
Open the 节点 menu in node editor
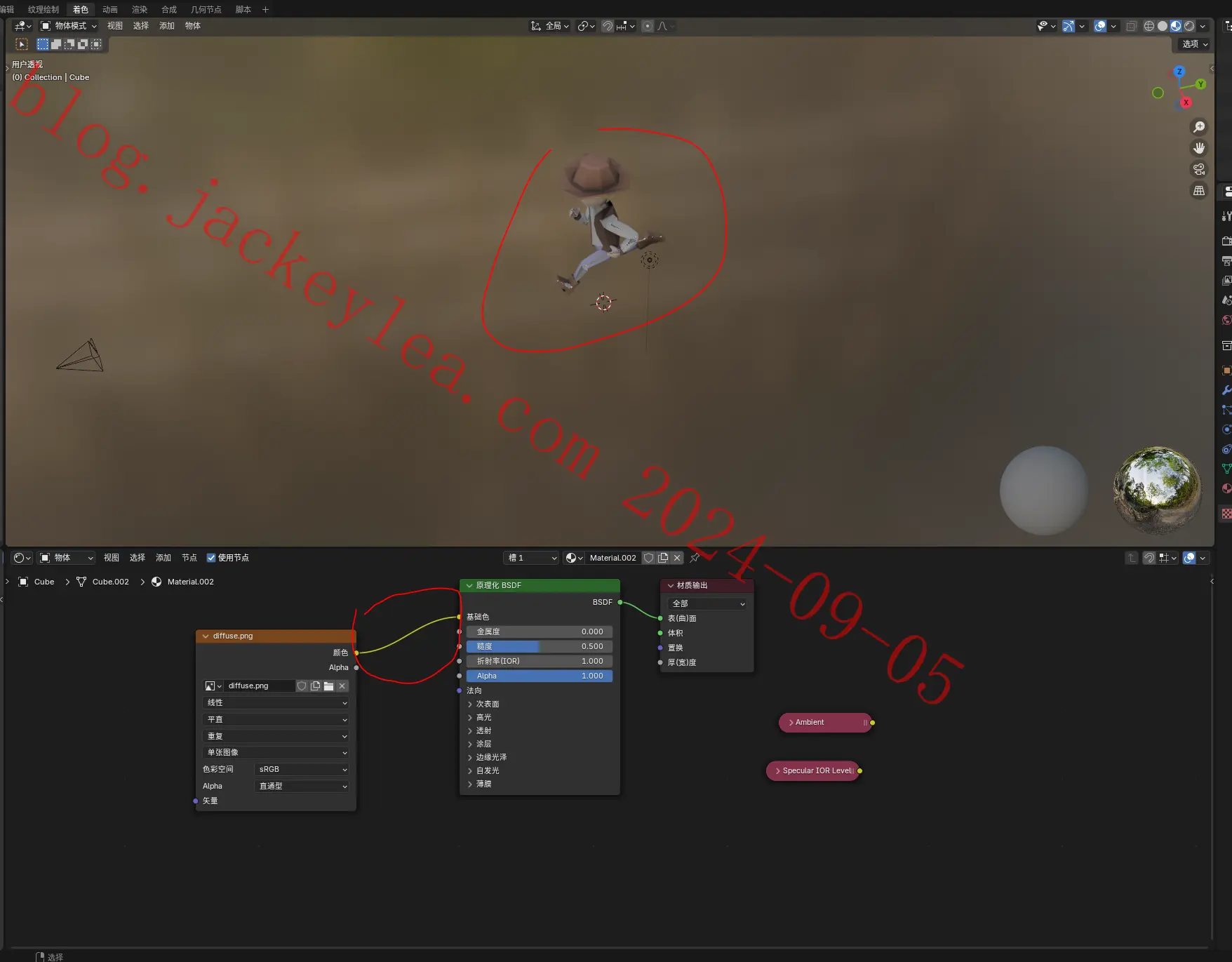(189, 558)
